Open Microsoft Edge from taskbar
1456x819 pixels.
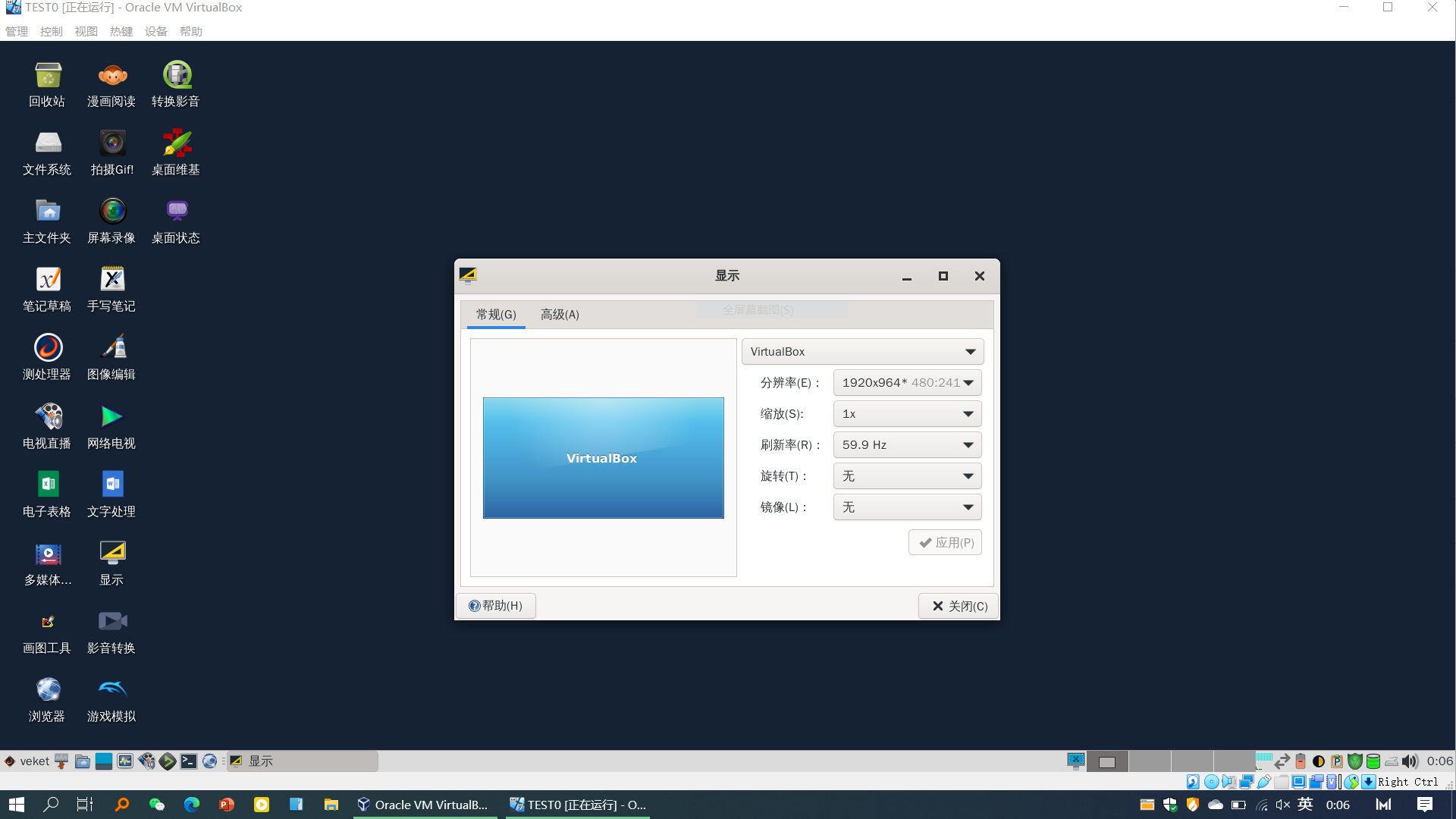coord(191,805)
